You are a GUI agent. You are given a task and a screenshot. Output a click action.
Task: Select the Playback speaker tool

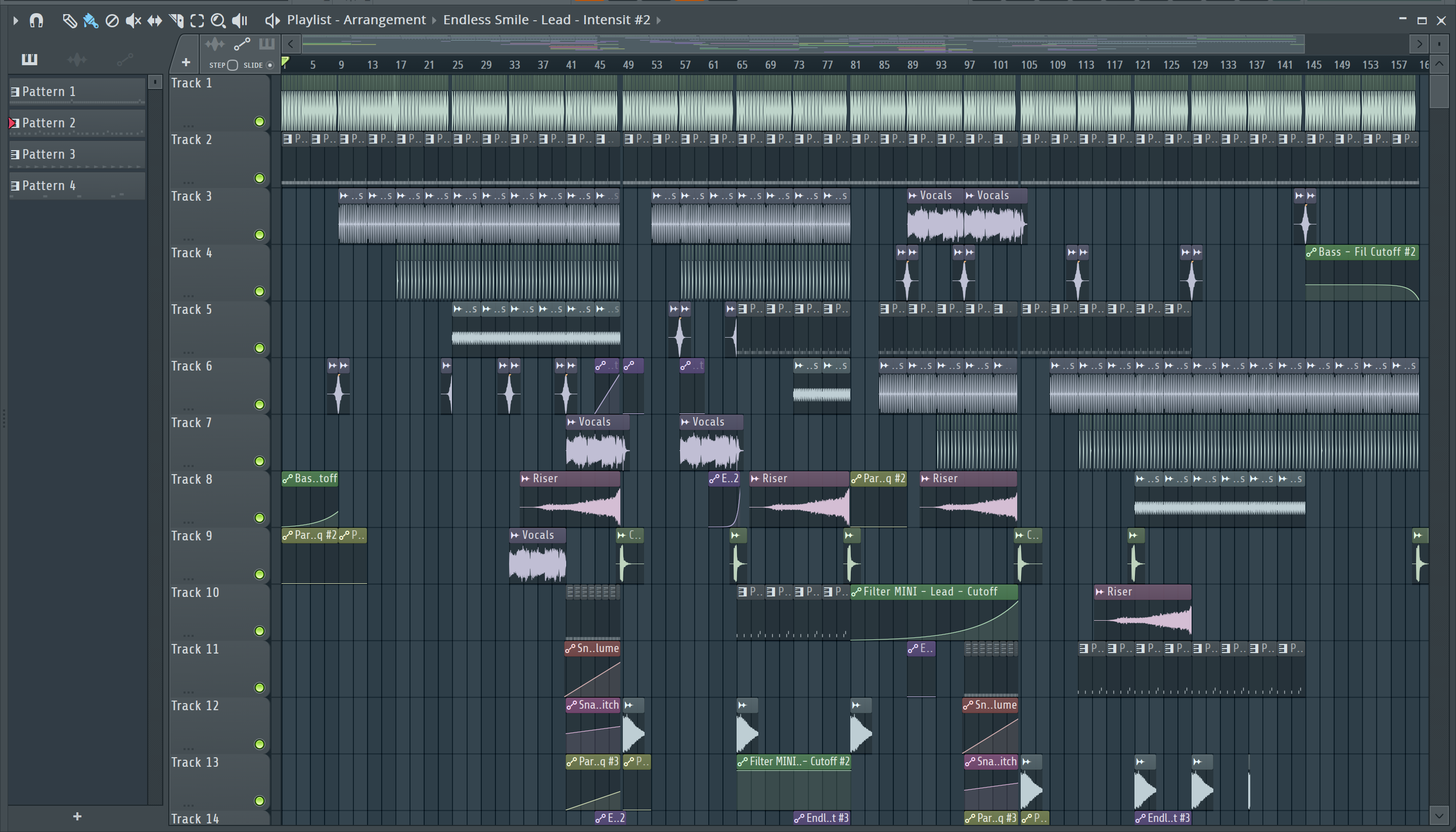(240, 21)
